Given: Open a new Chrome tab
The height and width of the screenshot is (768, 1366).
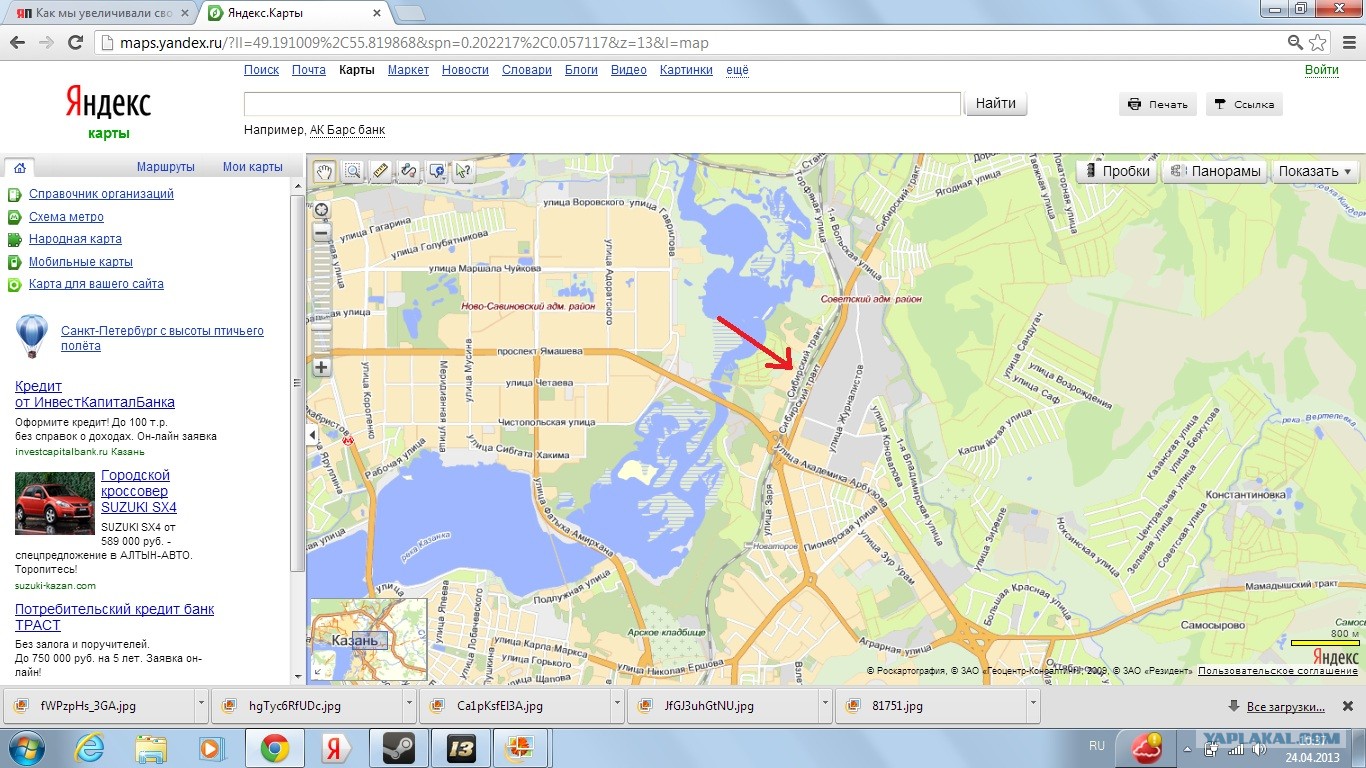Looking at the screenshot, I should (408, 13).
